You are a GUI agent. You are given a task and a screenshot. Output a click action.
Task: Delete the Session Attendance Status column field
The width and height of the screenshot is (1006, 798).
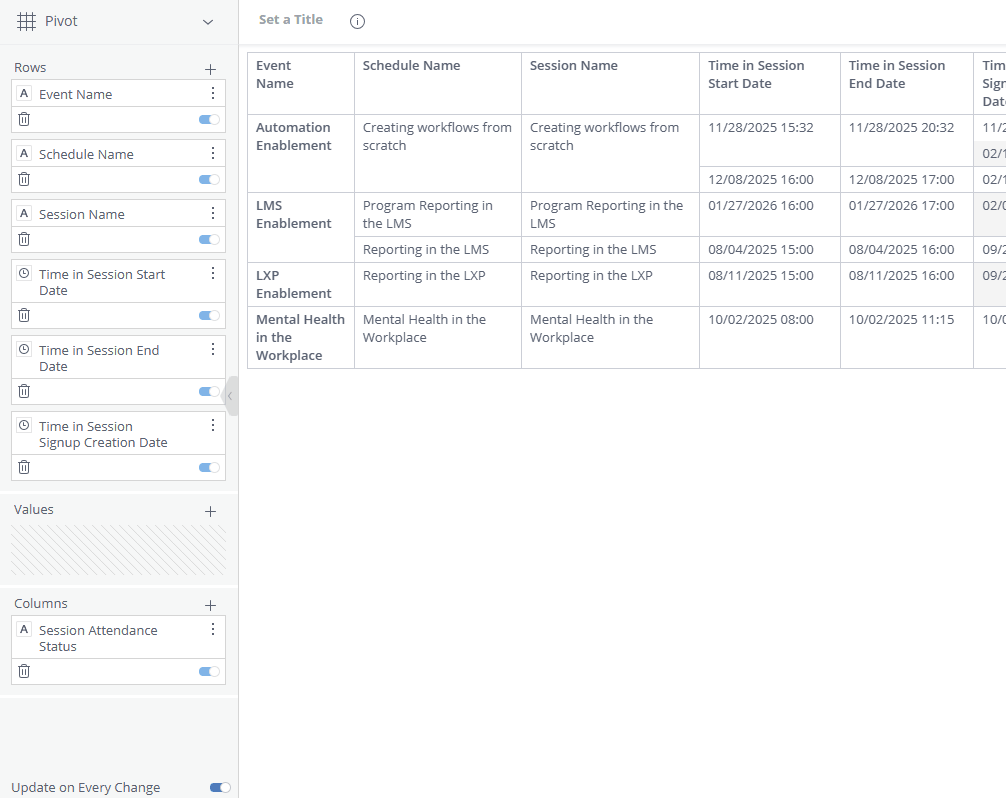coord(23,671)
